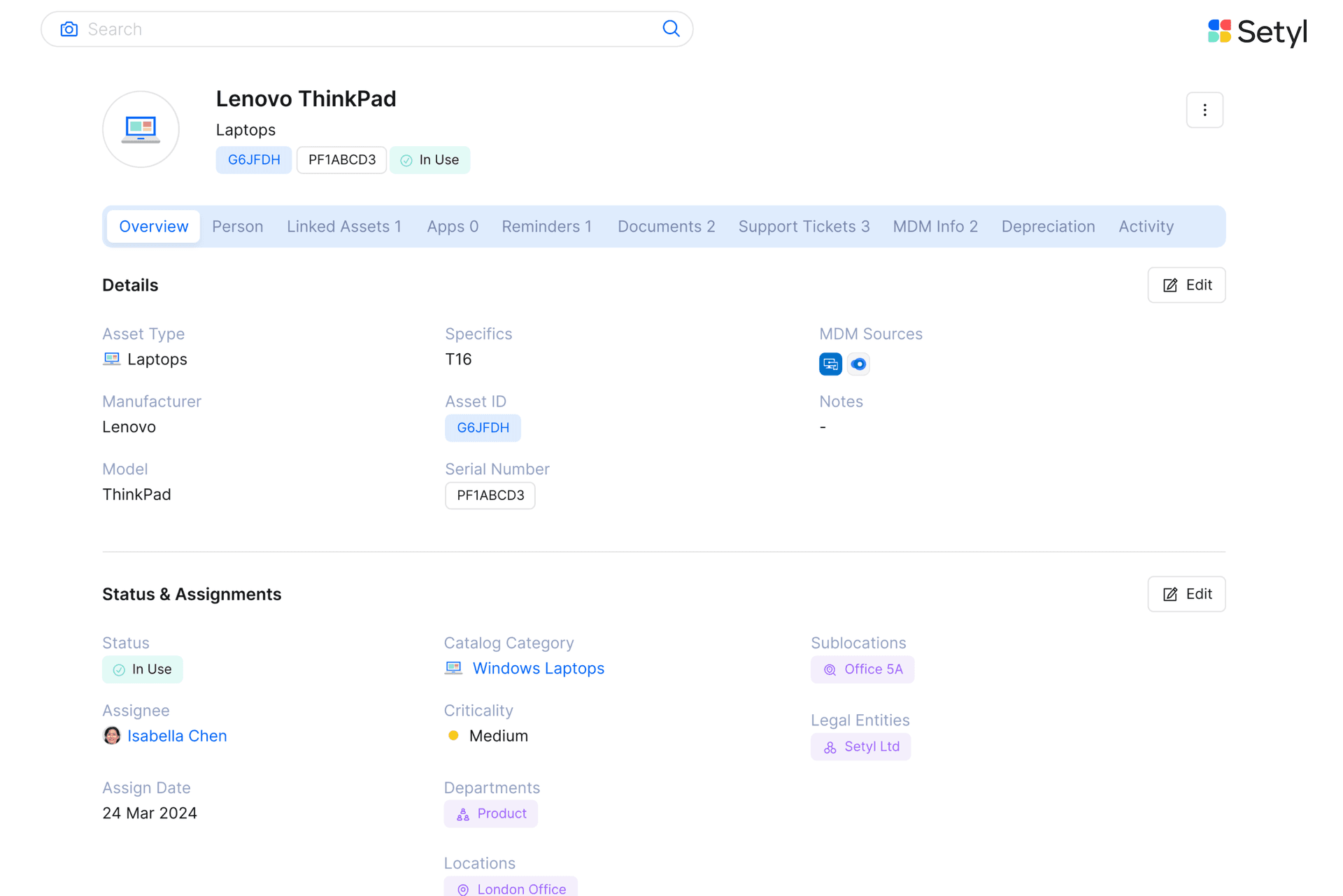Viewport: 1343px width, 896px height.
Task: Switch to the Depreciation tab
Action: click(1048, 227)
